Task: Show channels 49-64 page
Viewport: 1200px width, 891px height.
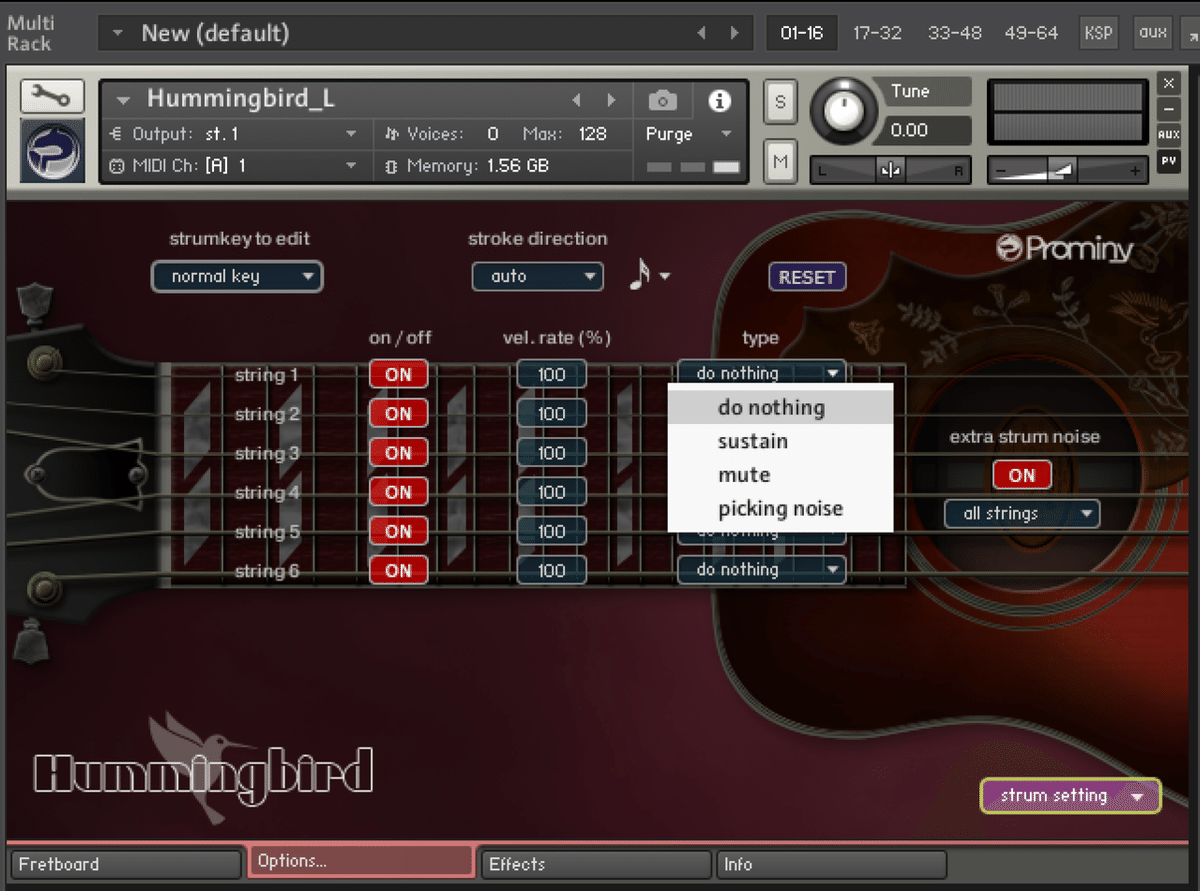Action: [1030, 33]
